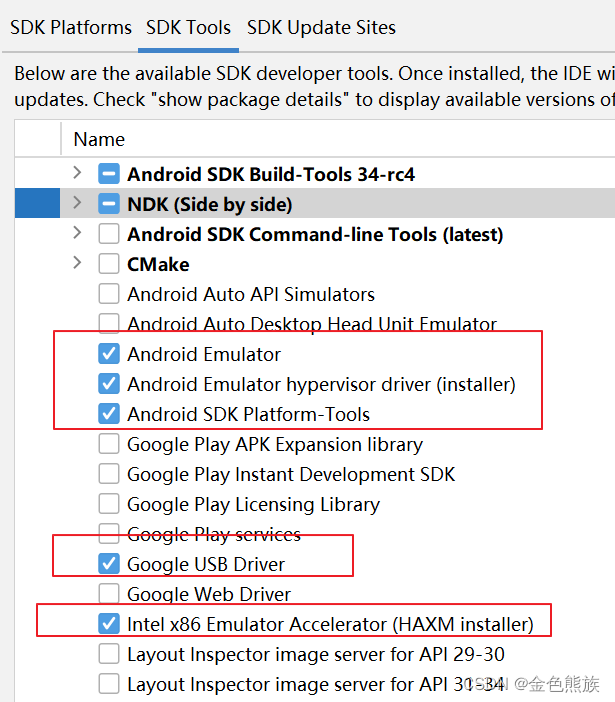The height and width of the screenshot is (702, 615).
Task: Check Google Play Licensing Library
Action: [x=109, y=504]
